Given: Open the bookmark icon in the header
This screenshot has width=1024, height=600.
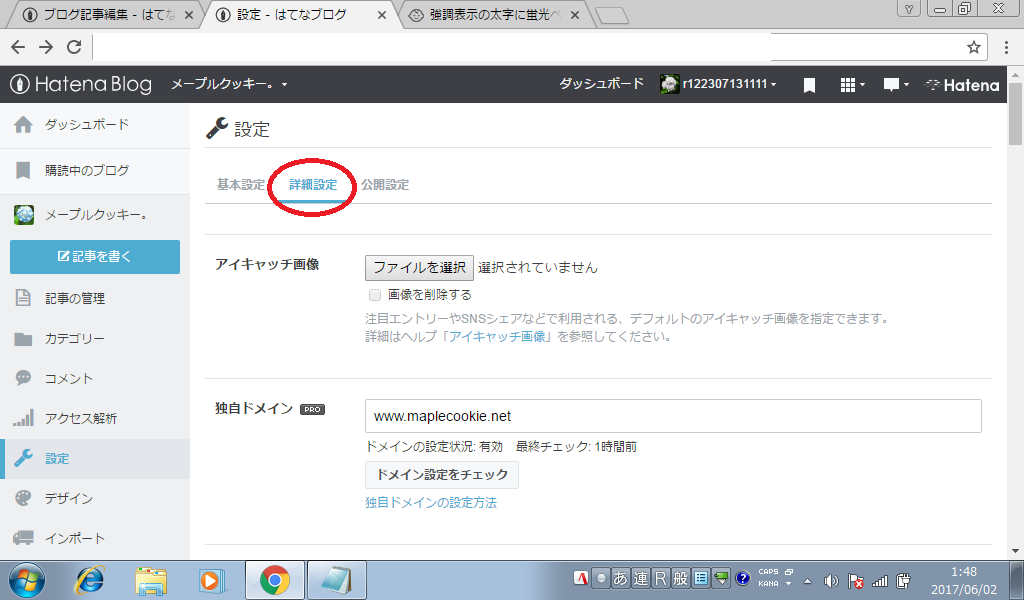Looking at the screenshot, I should (809, 85).
